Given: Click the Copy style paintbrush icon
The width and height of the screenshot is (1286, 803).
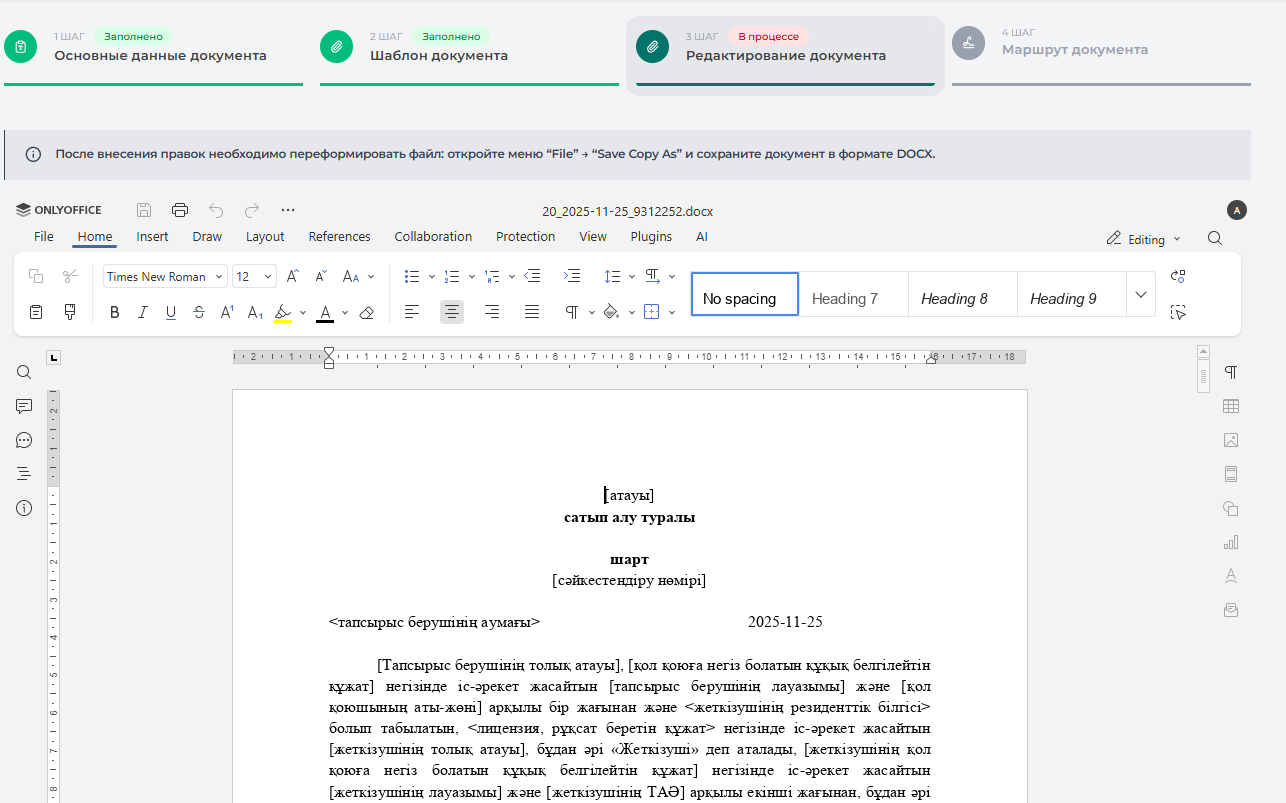Looking at the screenshot, I should point(70,312).
